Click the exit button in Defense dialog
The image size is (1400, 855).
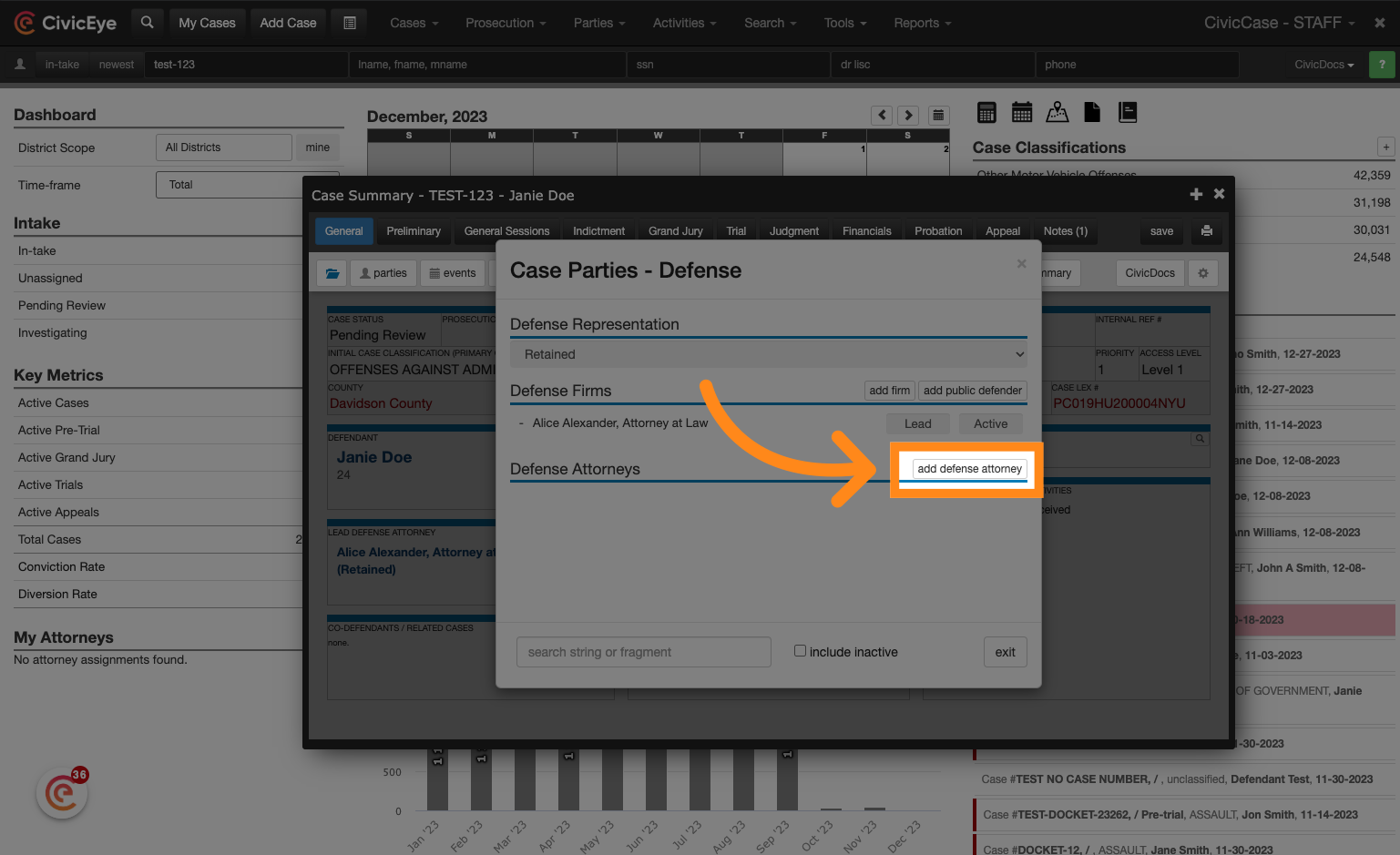coord(1005,652)
